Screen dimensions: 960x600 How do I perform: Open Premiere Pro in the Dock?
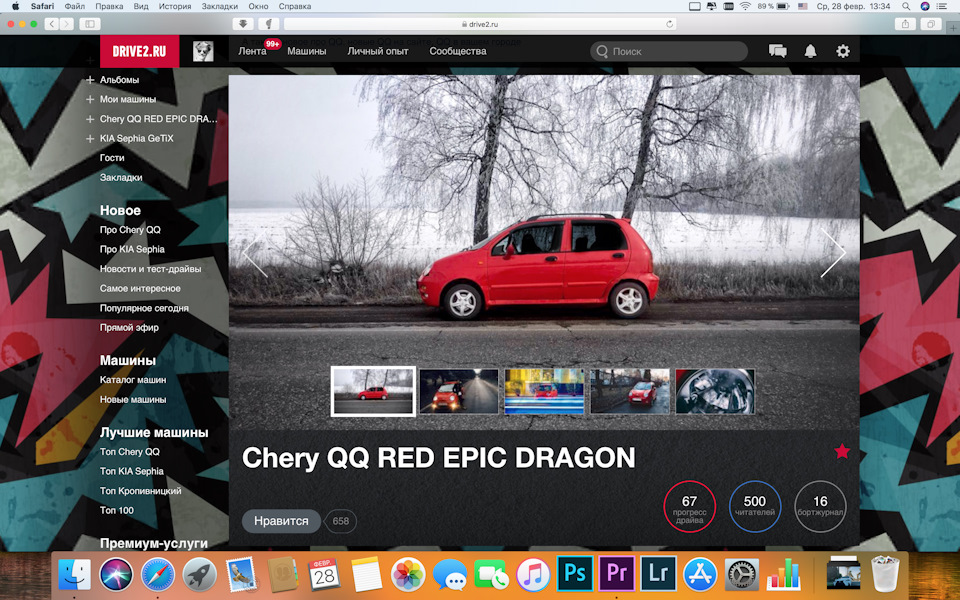[x=617, y=573]
